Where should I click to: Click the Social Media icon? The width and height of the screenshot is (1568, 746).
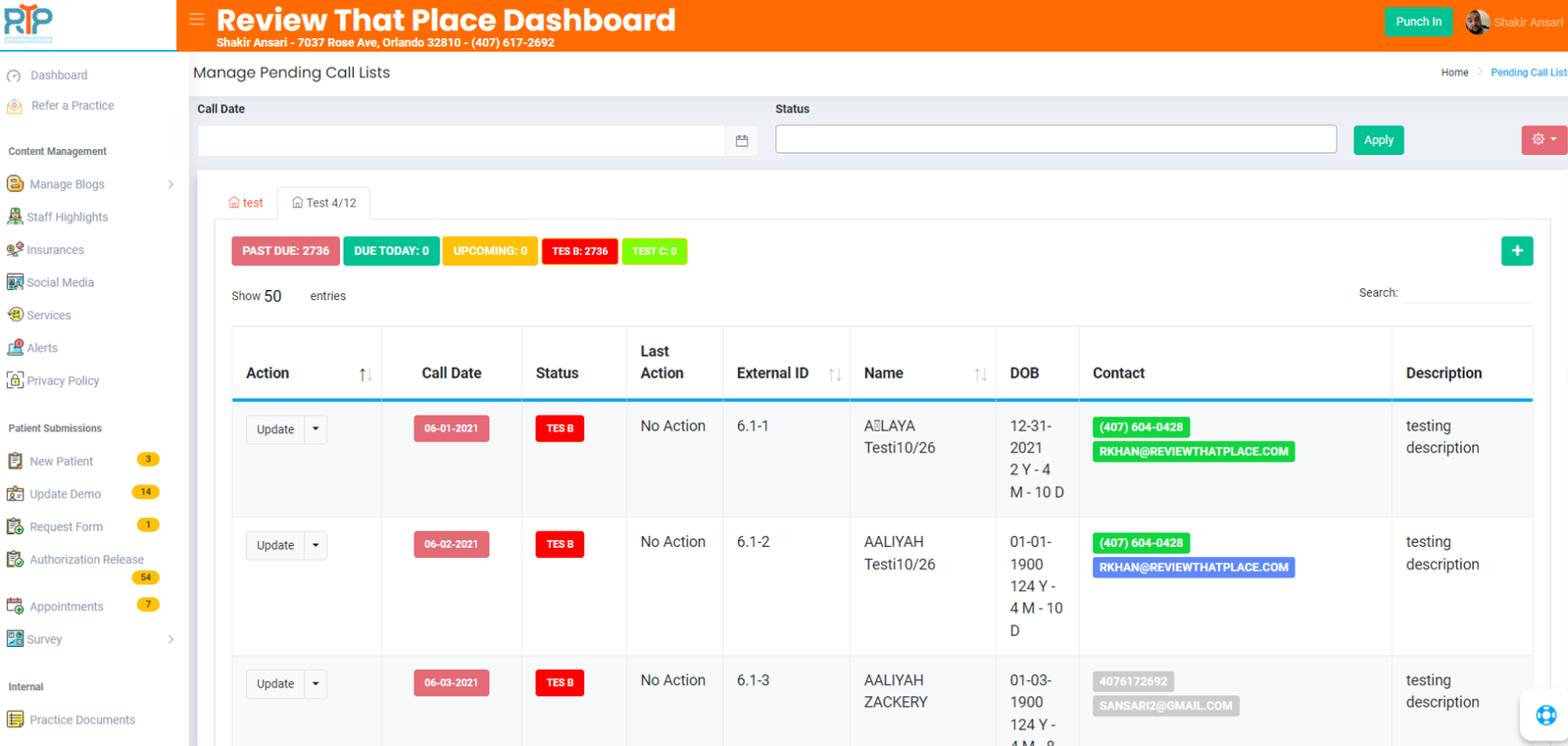point(15,282)
